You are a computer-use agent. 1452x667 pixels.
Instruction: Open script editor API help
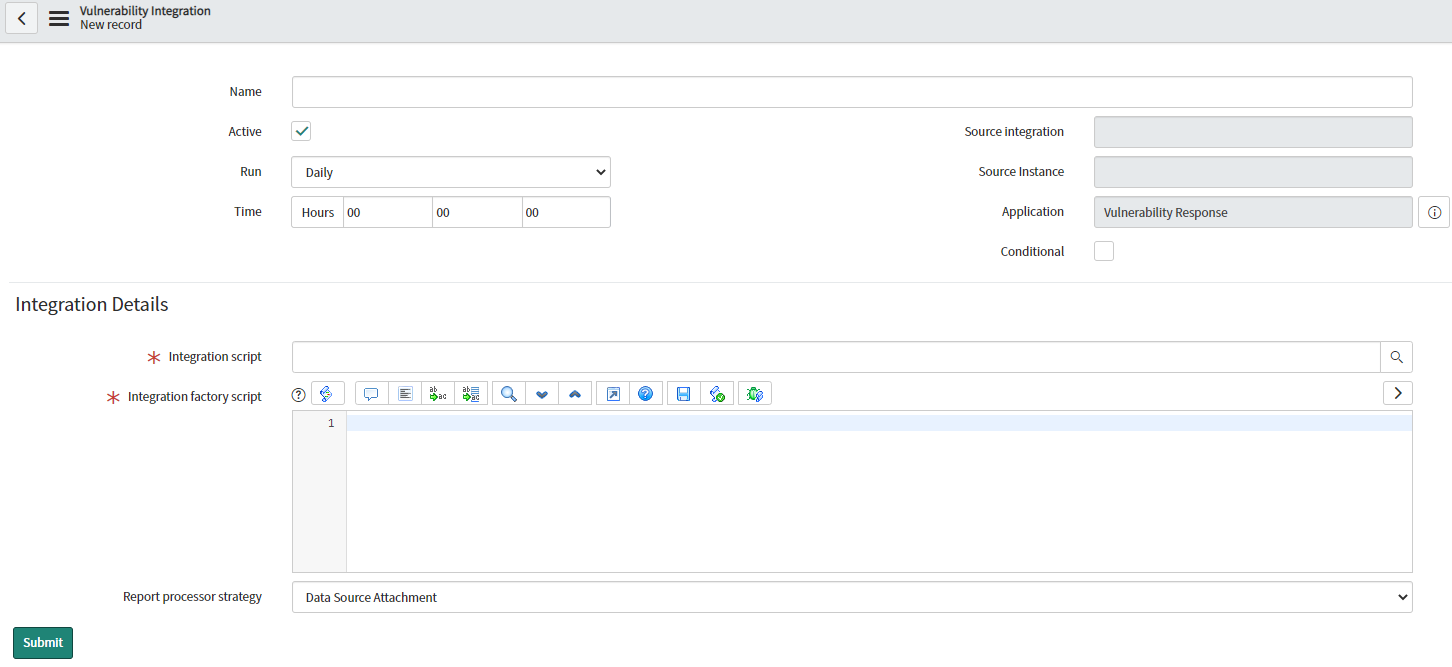[x=646, y=393]
